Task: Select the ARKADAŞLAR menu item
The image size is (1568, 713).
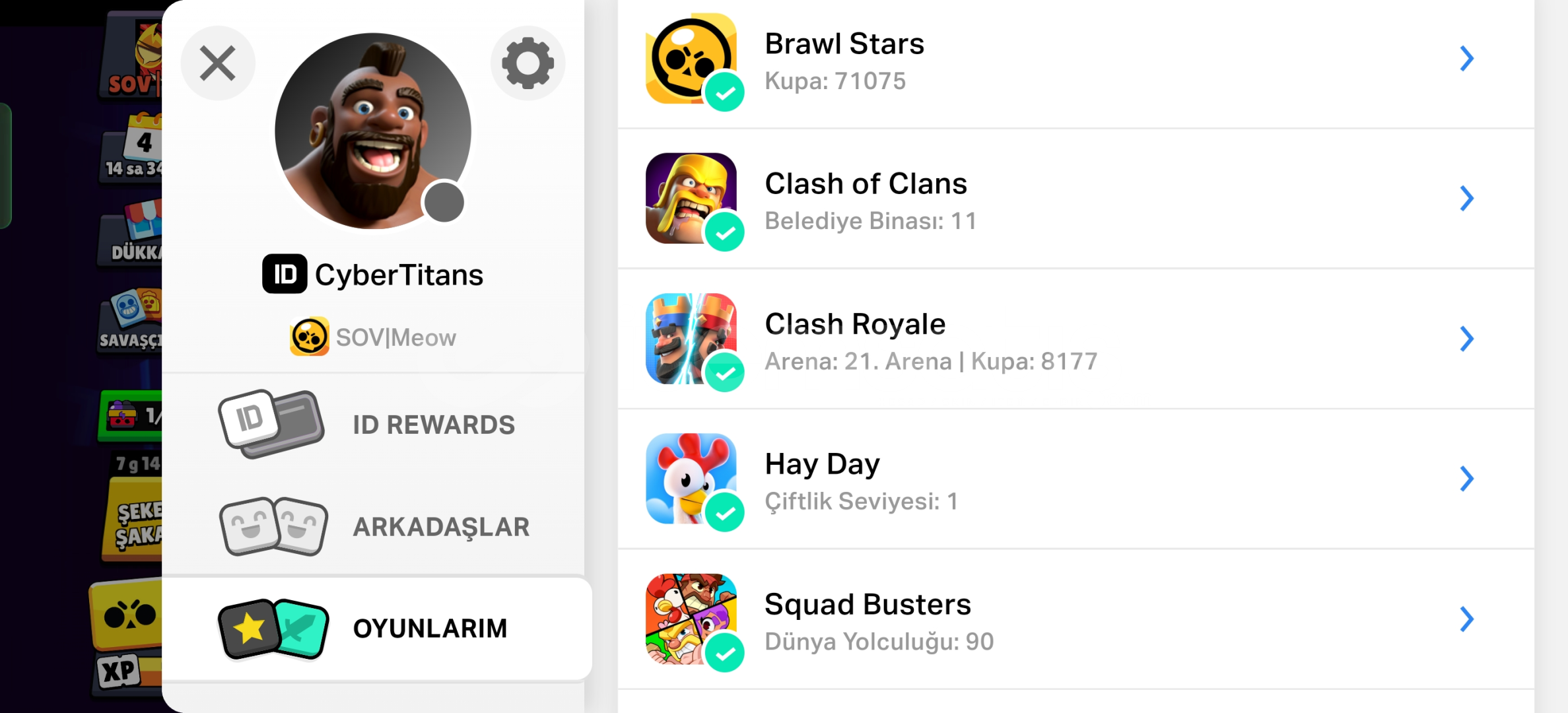Action: click(373, 527)
